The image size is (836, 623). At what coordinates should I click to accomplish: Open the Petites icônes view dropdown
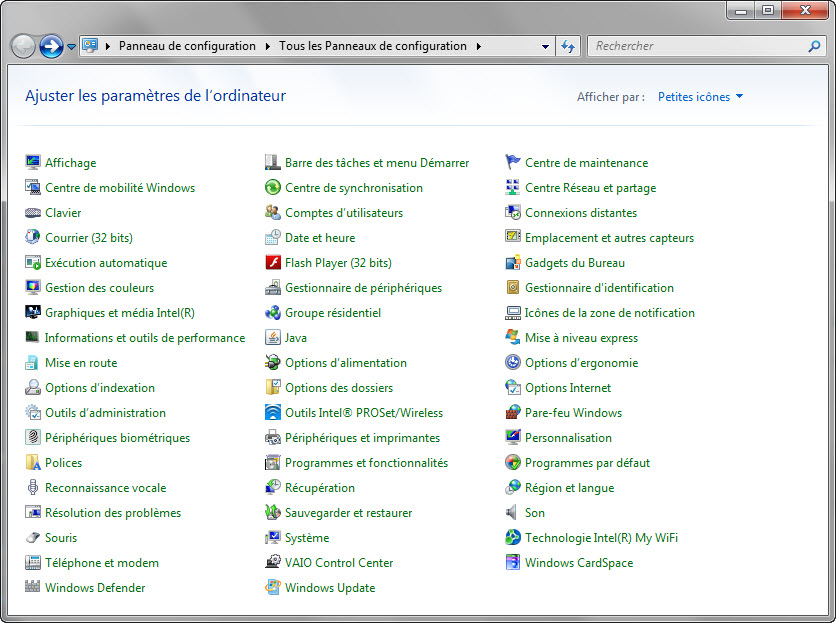pos(700,97)
